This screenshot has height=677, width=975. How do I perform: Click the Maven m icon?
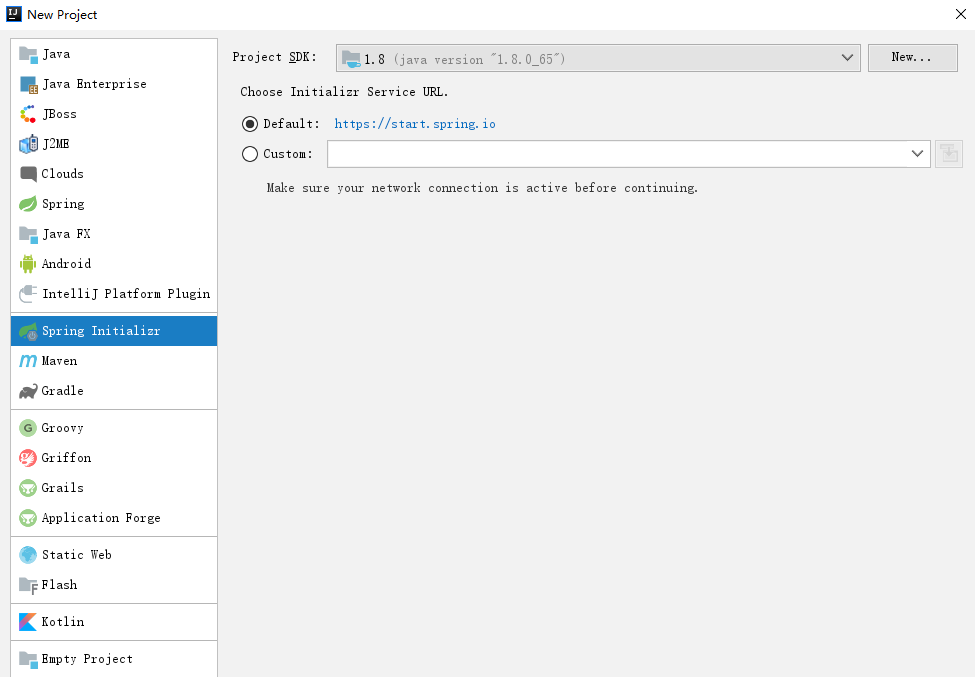point(28,361)
